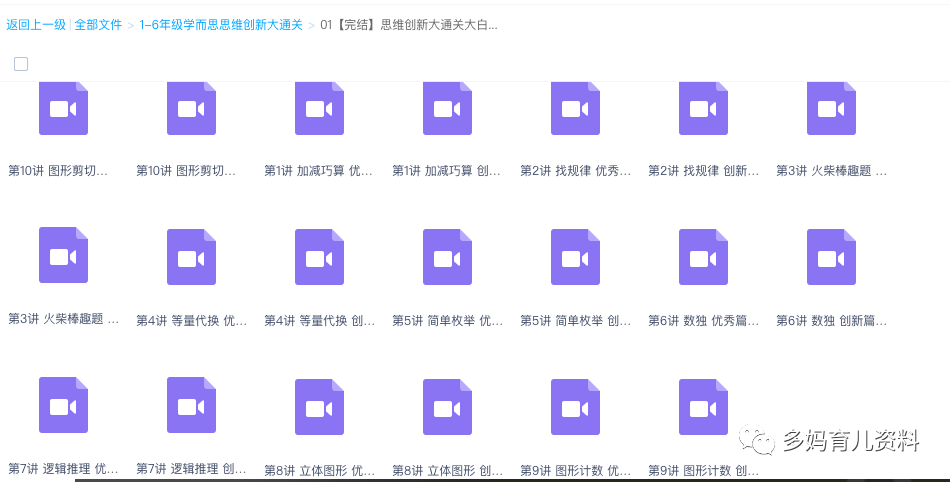Select file name 第6讲 数独 优秀篇...
The height and width of the screenshot is (482, 950).
[703, 321]
